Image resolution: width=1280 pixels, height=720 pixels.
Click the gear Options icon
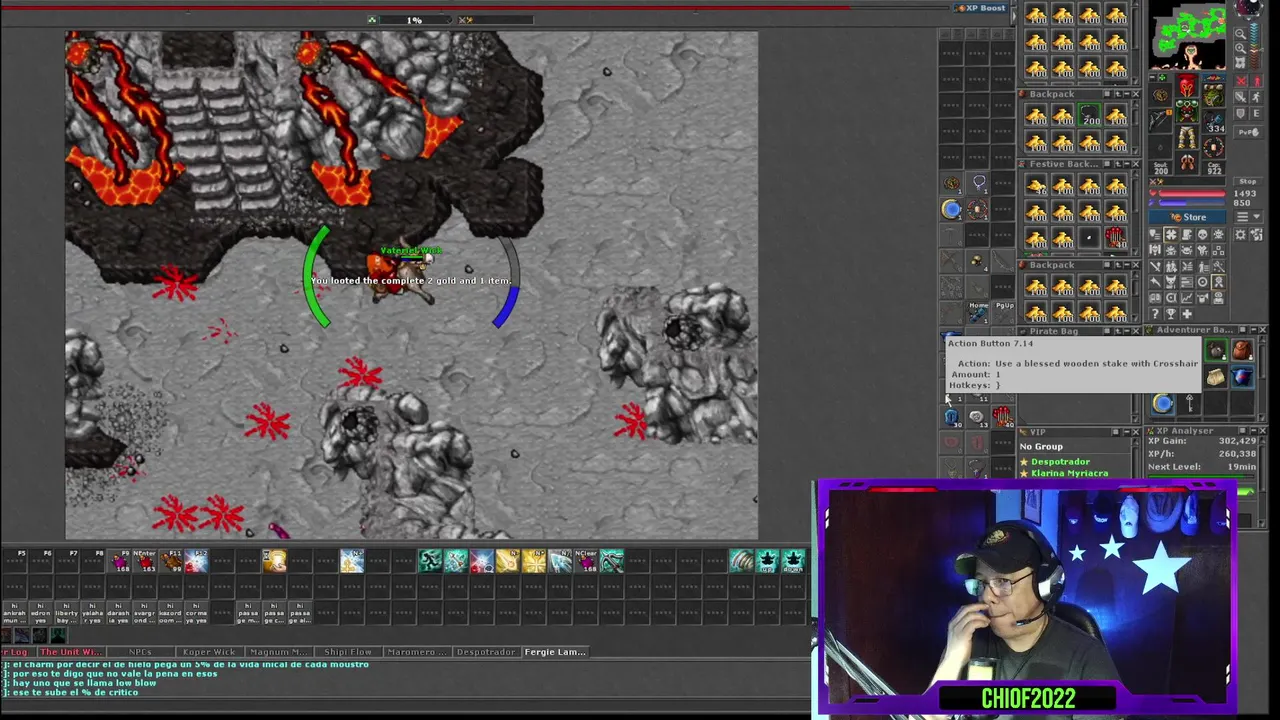click(1240, 235)
